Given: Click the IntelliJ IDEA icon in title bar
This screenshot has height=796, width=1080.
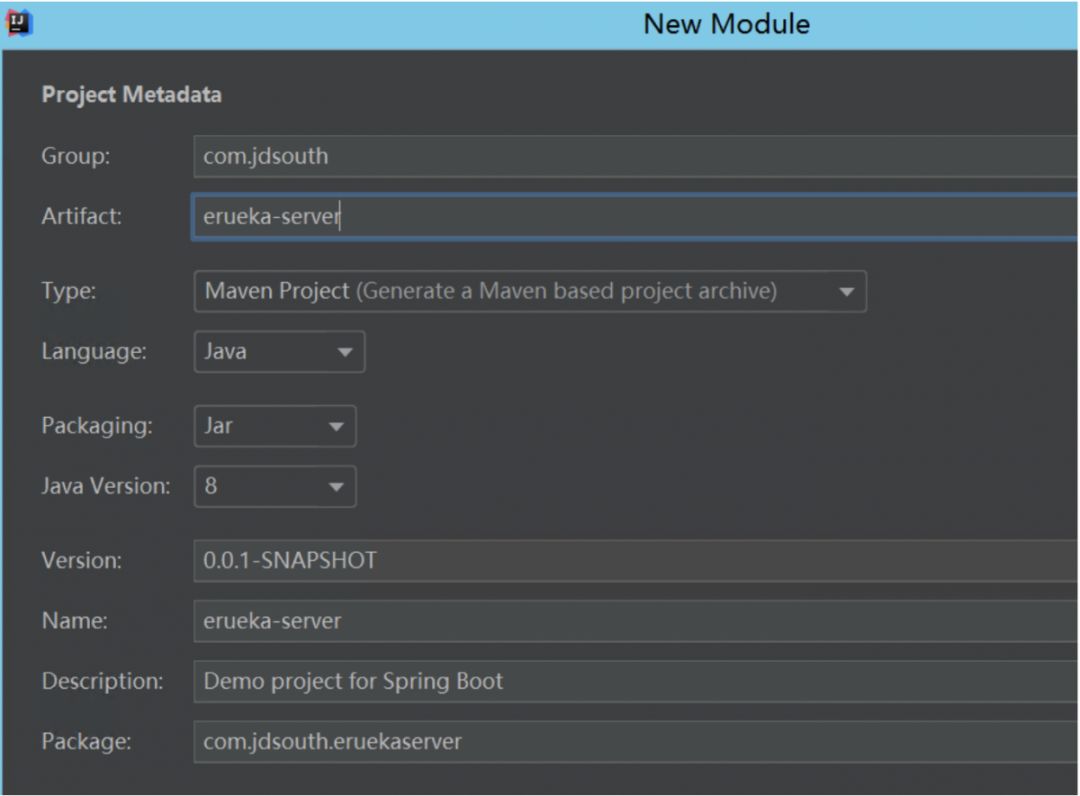Looking at the screenshot, I should click(19, 23).
